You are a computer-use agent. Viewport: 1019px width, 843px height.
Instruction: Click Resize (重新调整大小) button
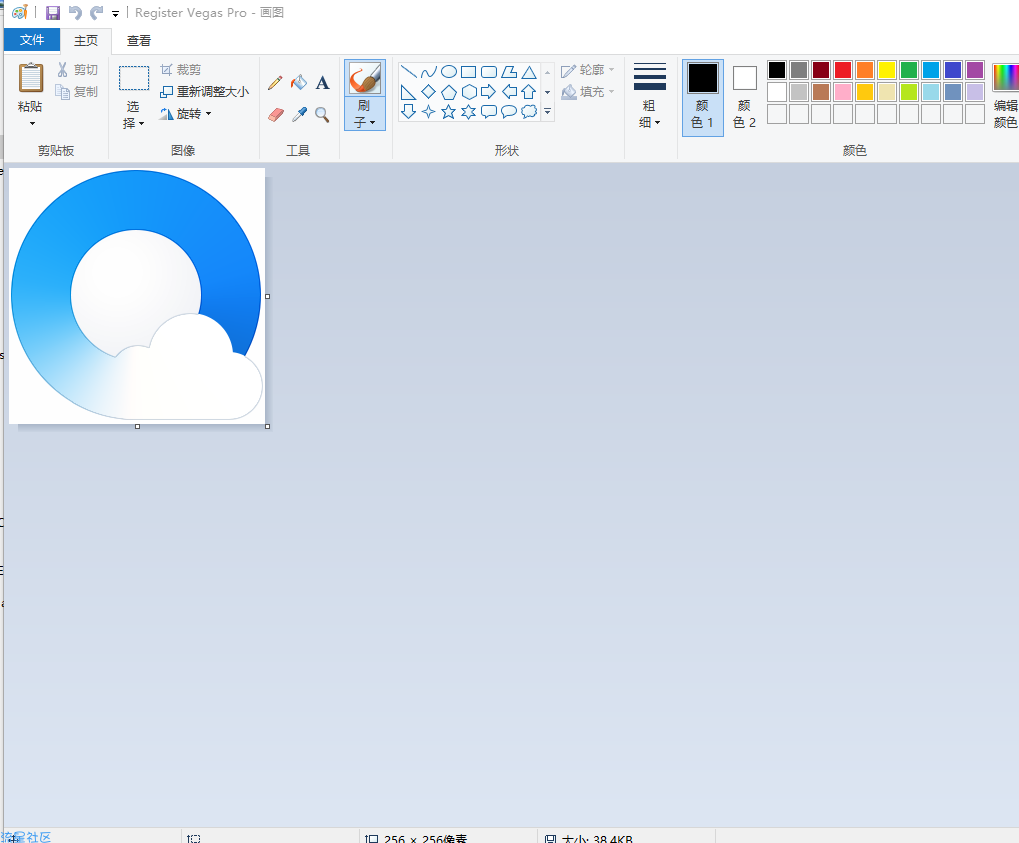205,92
